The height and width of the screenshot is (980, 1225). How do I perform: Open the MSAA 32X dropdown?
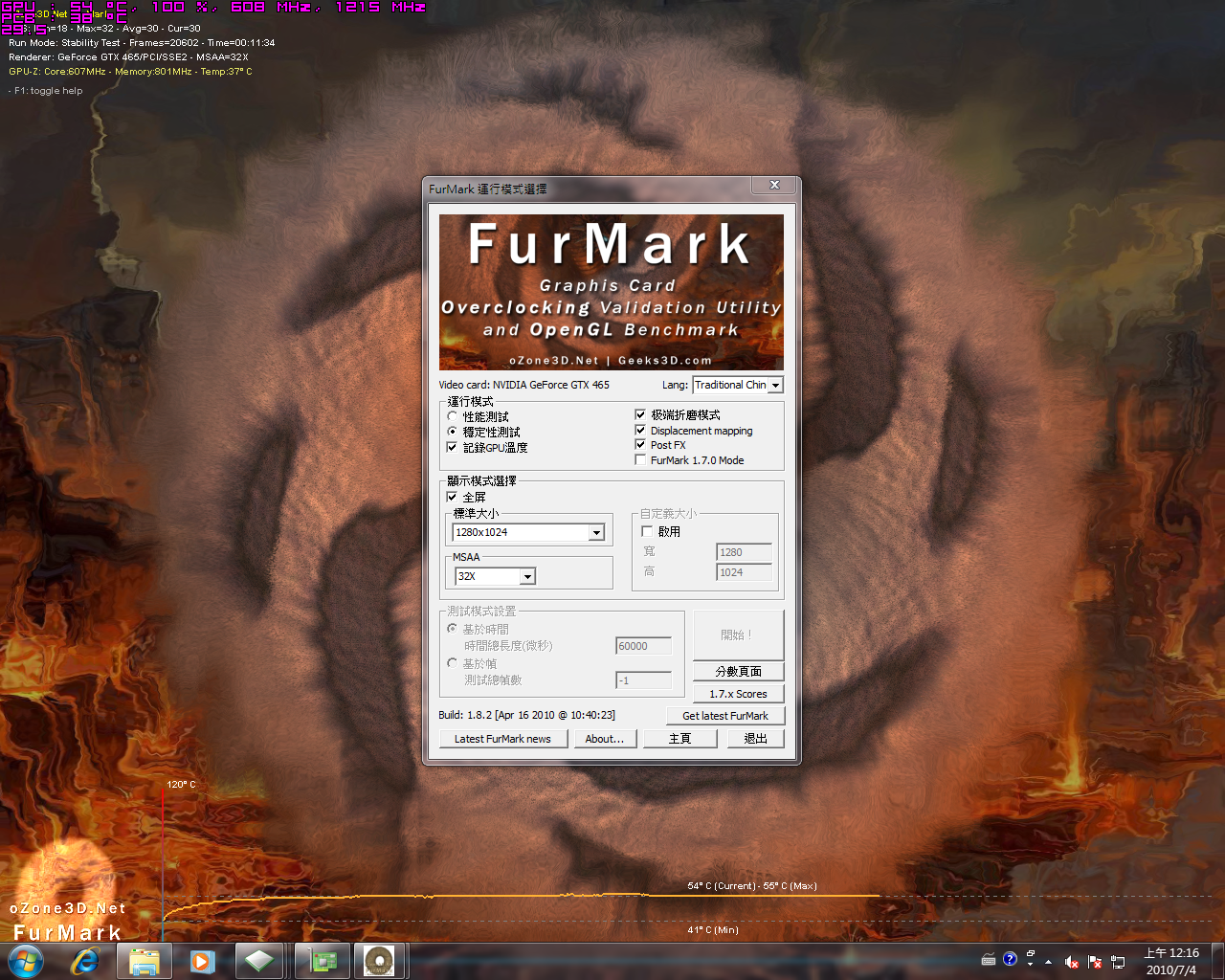click(x=495, y=576)
